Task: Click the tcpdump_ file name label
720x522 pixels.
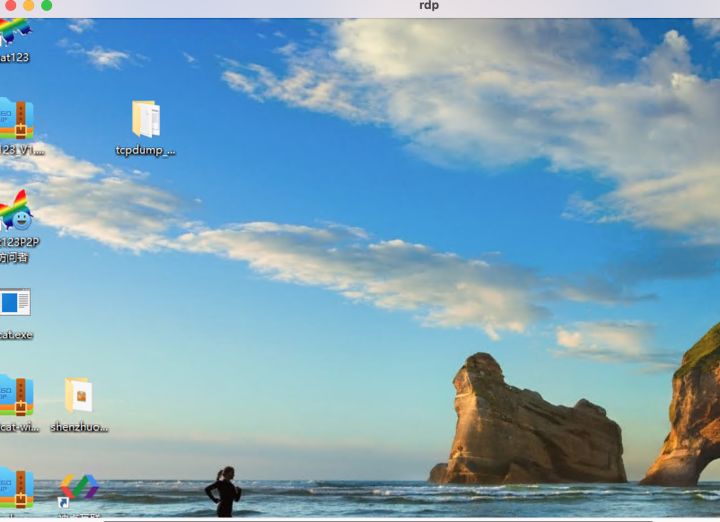Action: [145, 151]
